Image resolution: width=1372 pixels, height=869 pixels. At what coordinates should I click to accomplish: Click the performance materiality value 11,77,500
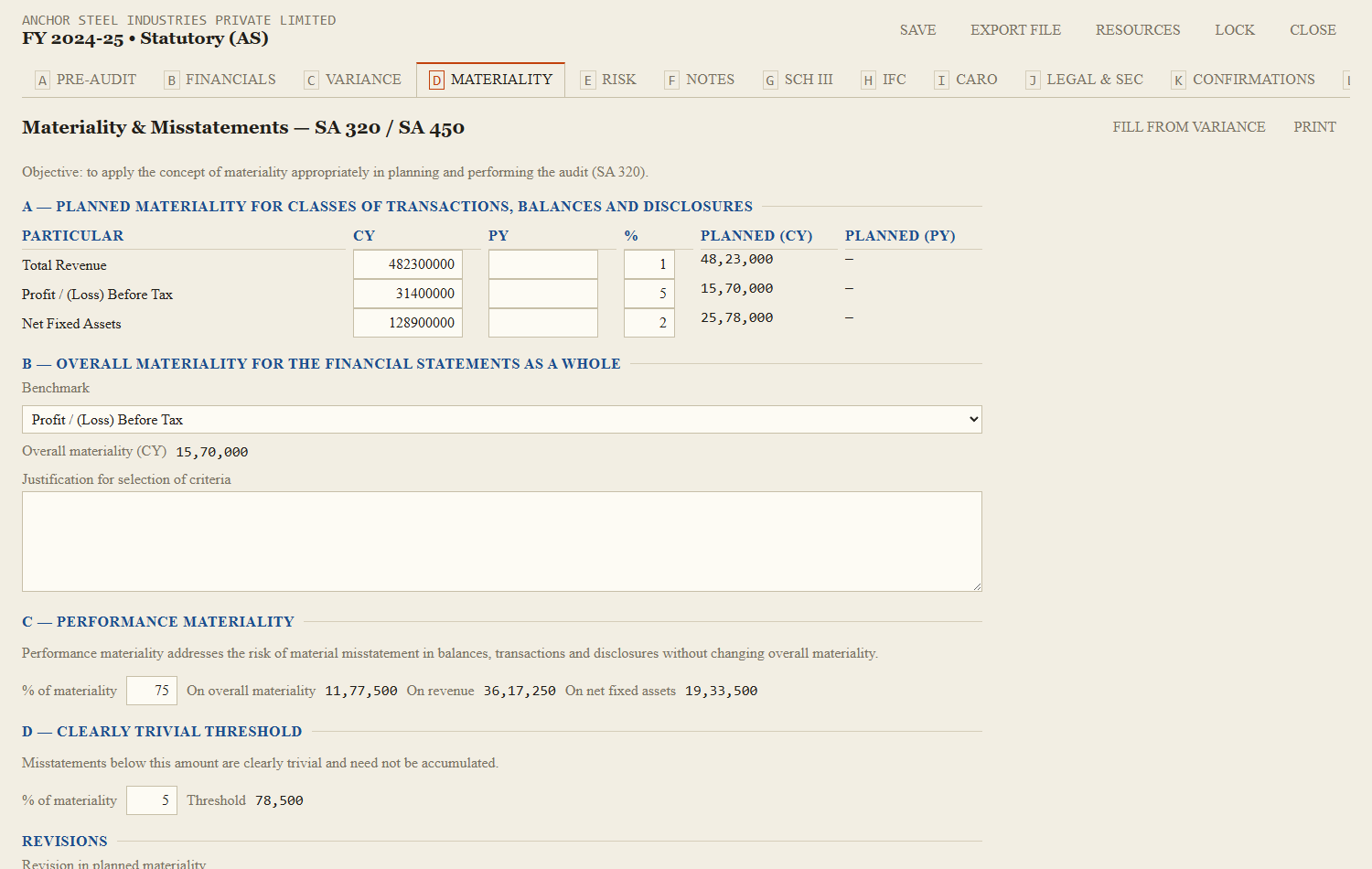pos(361,691)
